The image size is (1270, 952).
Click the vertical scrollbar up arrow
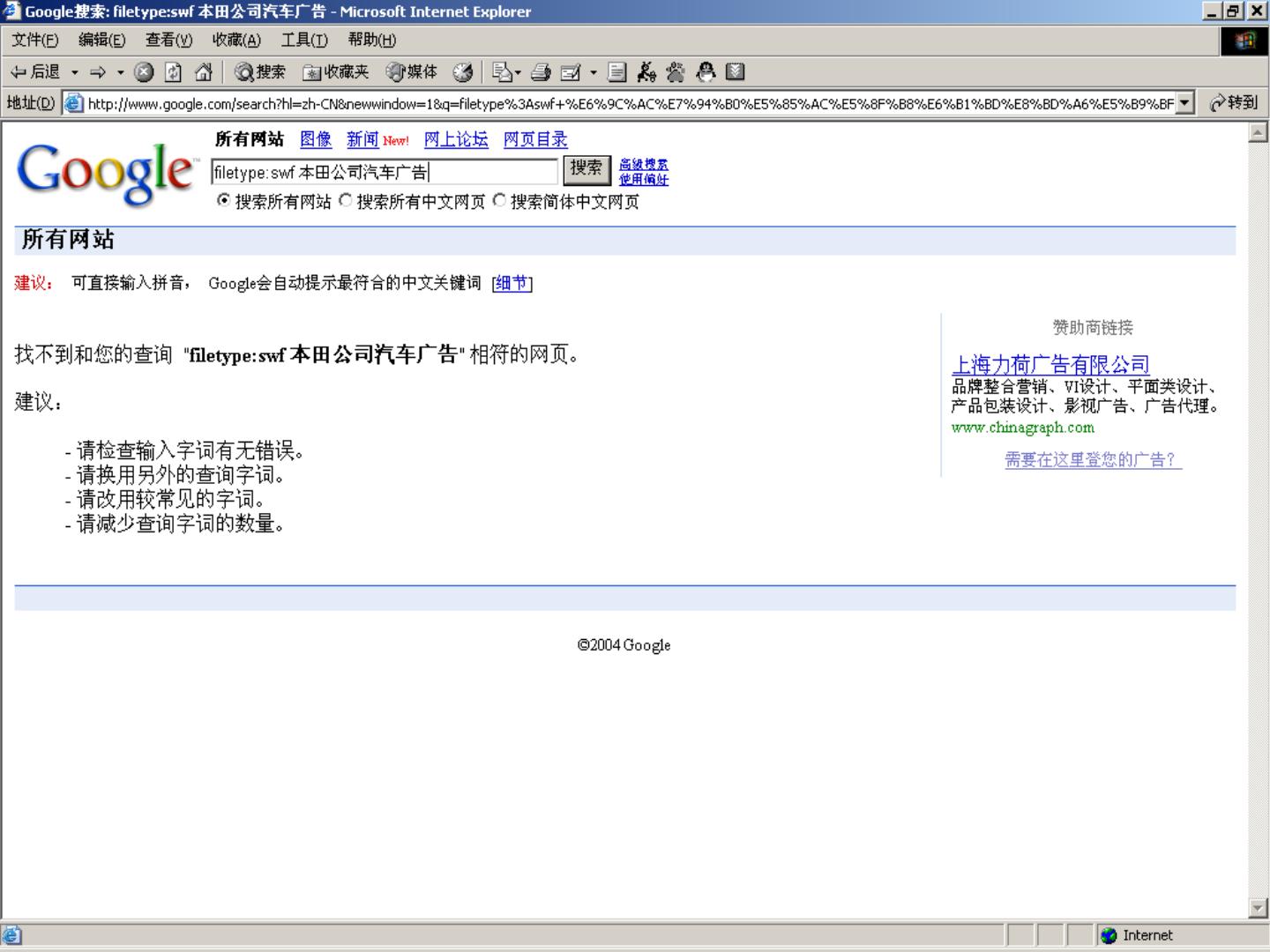pyautogui.click(x=1259, y=132)
